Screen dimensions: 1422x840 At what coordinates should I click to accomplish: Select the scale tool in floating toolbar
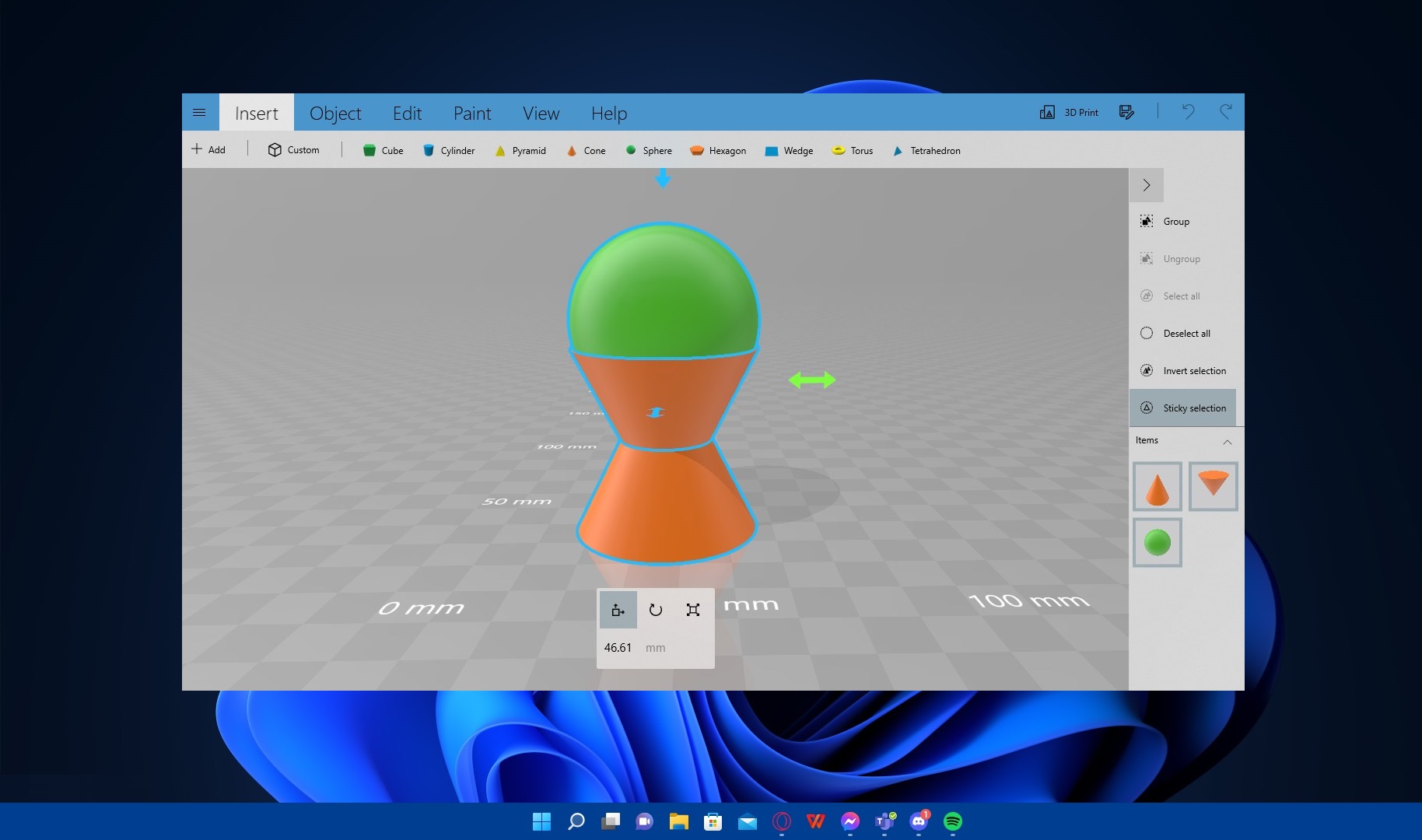click(x=693, y=610)
